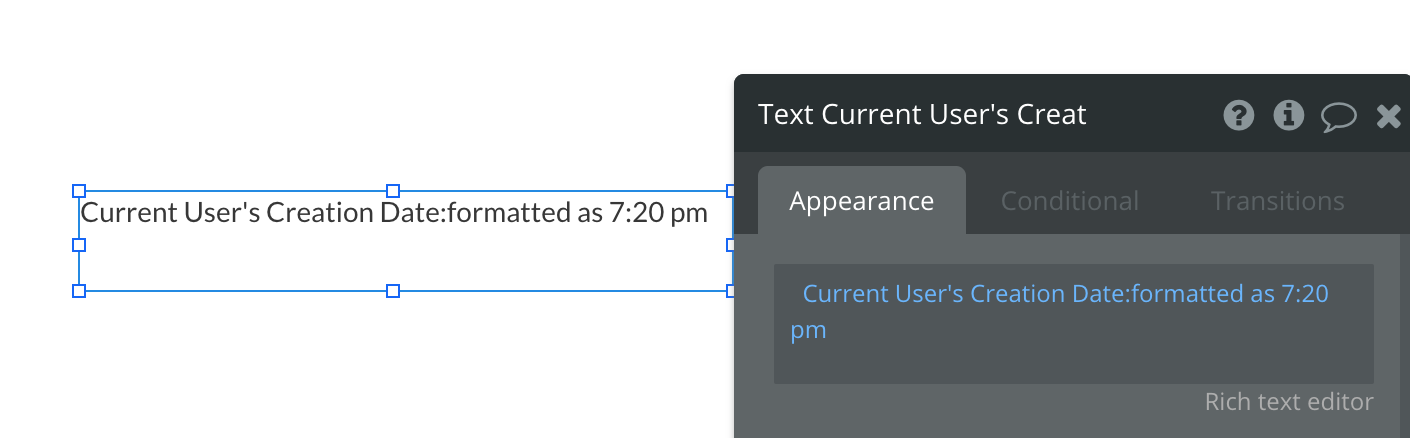1410x438 pixels.
Task: Click the blue dynamic expression in editor
Action: [x=1065, y=294]
